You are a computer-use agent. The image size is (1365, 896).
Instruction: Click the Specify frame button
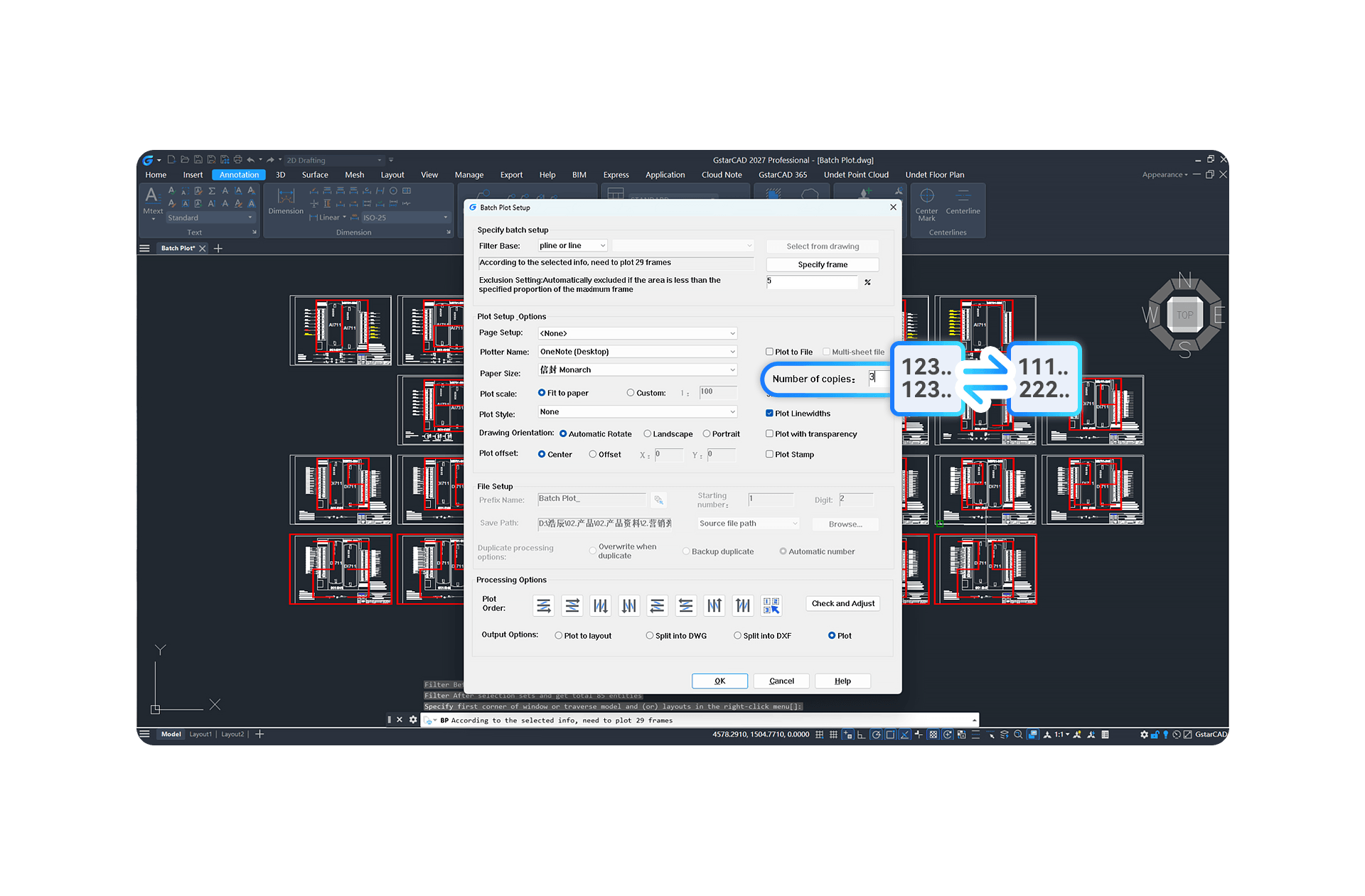tap(823, 264)
